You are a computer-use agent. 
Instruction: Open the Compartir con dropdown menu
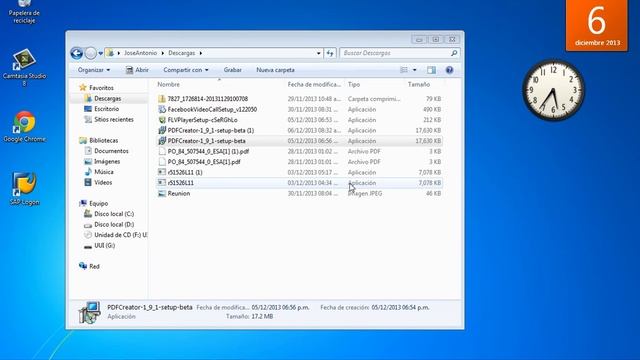(186, 70)
